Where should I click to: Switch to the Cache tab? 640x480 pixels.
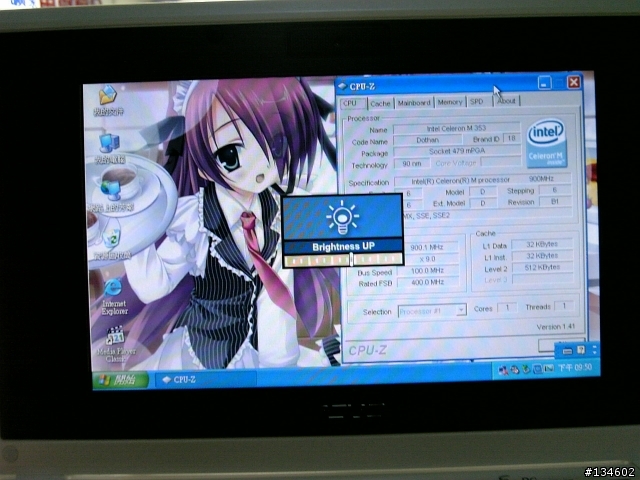tap(380, 104)
